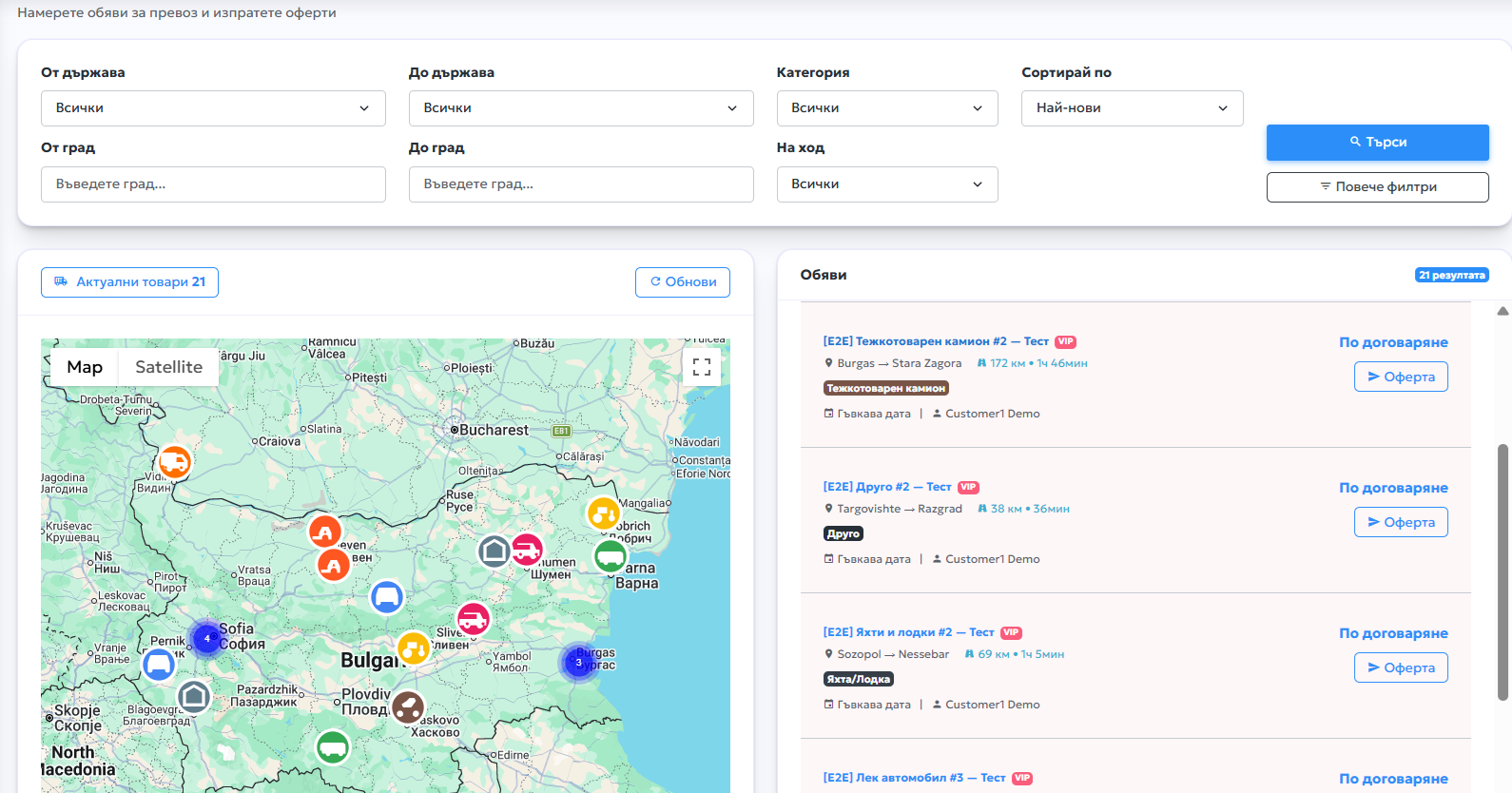1512x793 pixels.
Task: Select the yellow marker left of Sliven
Action: 414,648
